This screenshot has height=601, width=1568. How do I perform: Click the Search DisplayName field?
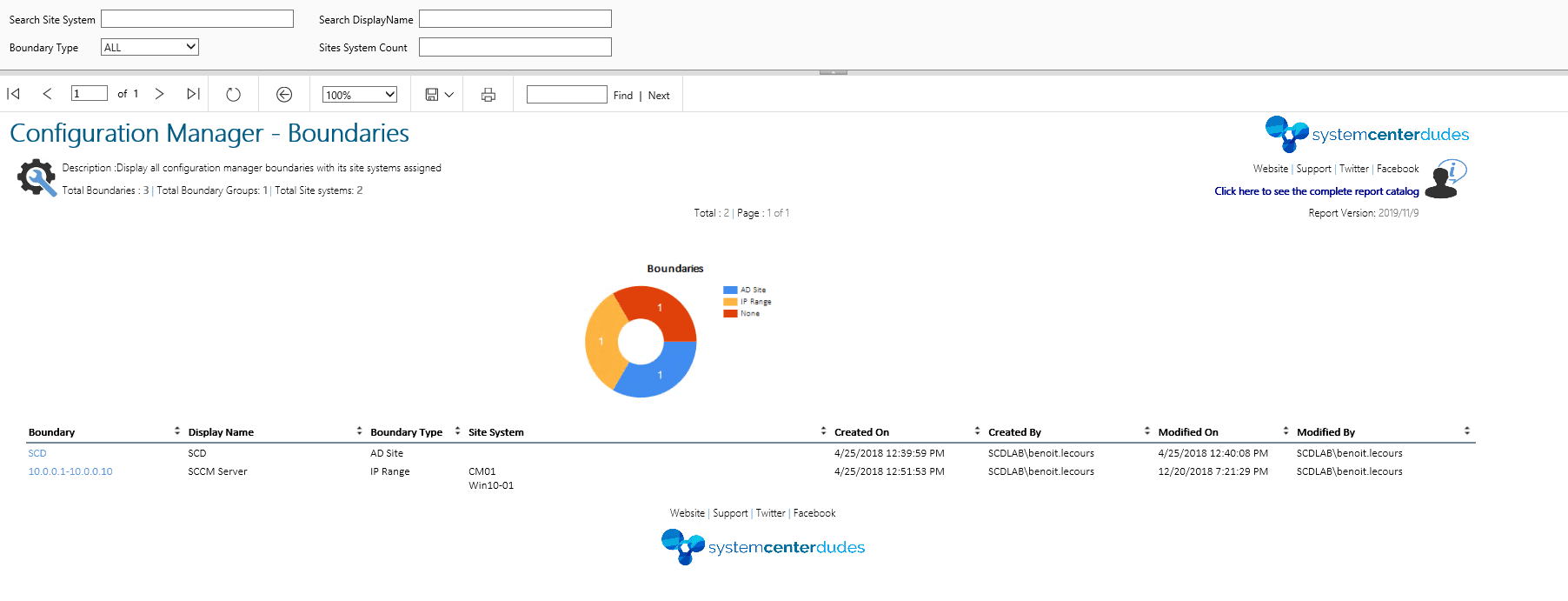click(515, 19)
